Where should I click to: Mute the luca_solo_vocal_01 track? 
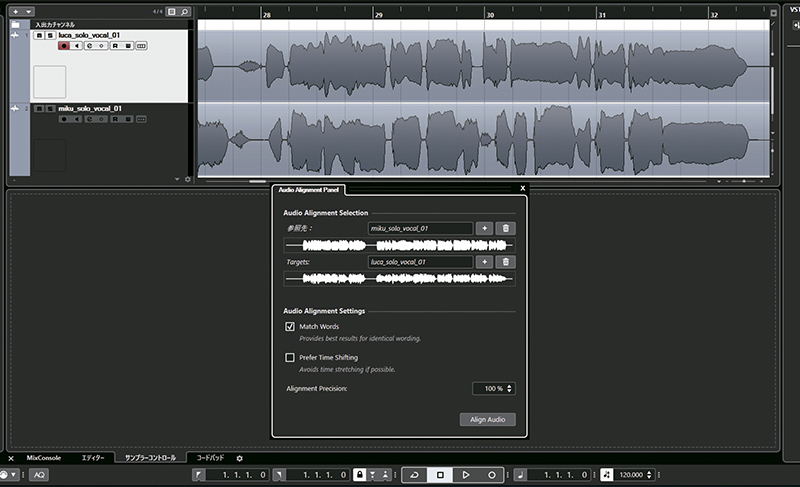click(x=39, y=35)
